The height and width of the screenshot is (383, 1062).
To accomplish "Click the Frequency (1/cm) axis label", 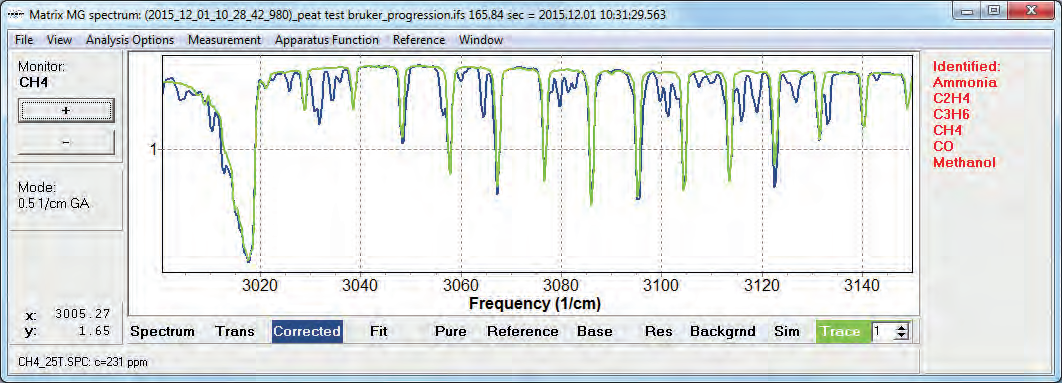I will coord(535,302).
